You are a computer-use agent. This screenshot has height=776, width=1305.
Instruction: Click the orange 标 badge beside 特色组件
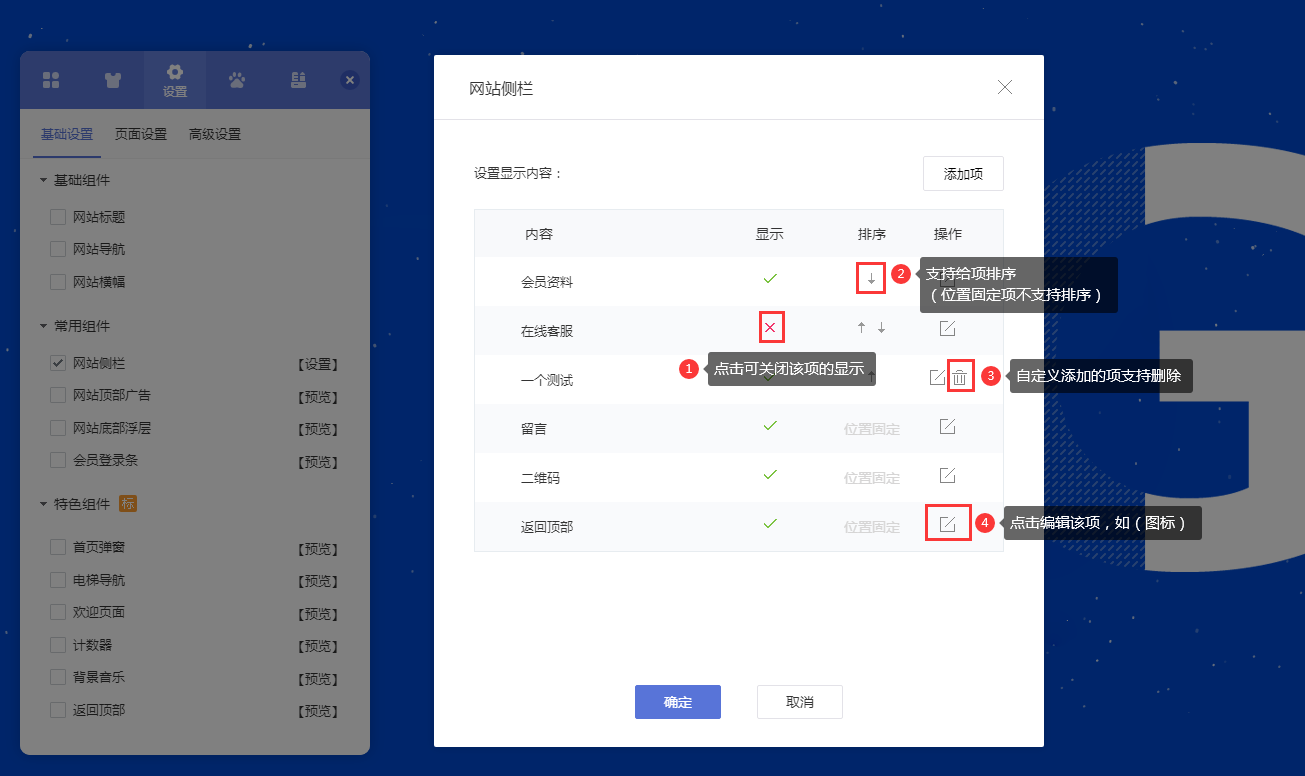pyautogui.click(x=127, y=503)
